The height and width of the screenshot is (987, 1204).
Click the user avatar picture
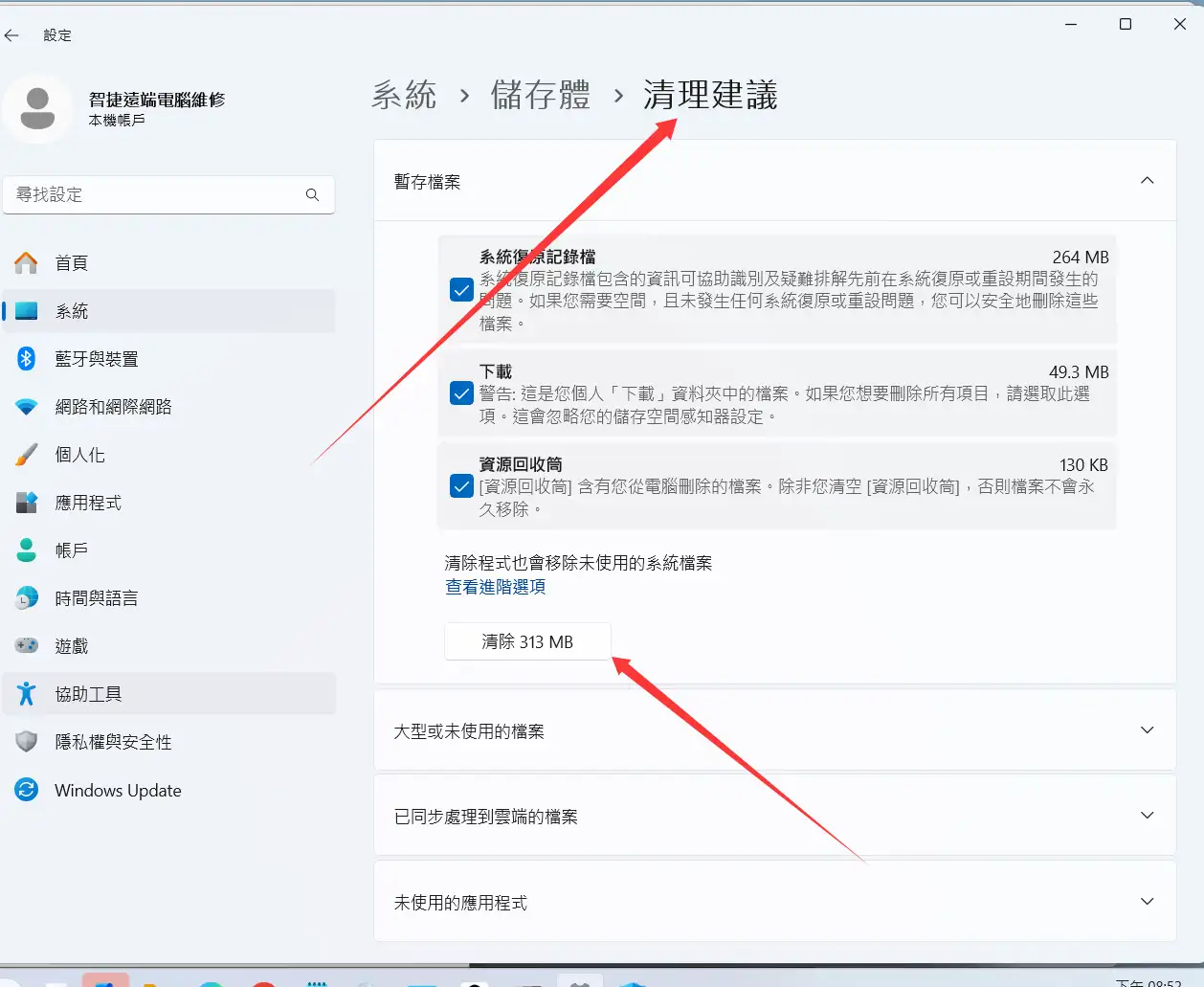pos(38,108)
